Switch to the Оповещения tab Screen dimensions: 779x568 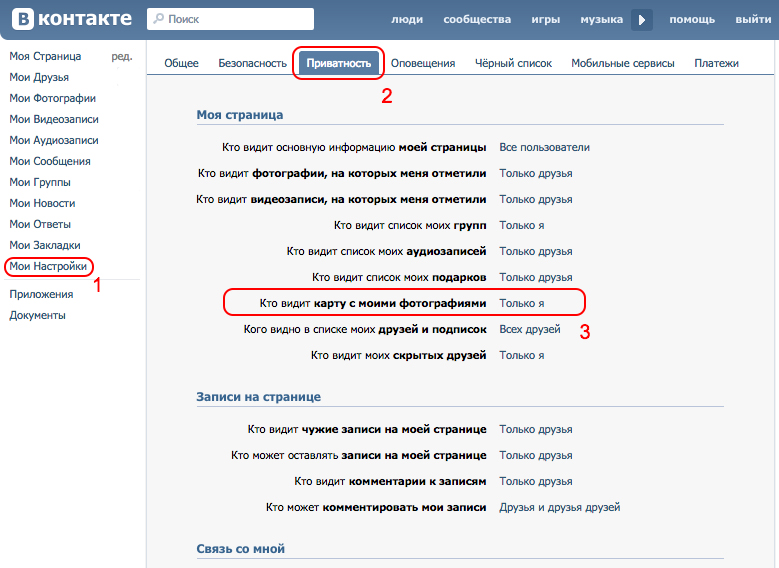coord(423,63)
